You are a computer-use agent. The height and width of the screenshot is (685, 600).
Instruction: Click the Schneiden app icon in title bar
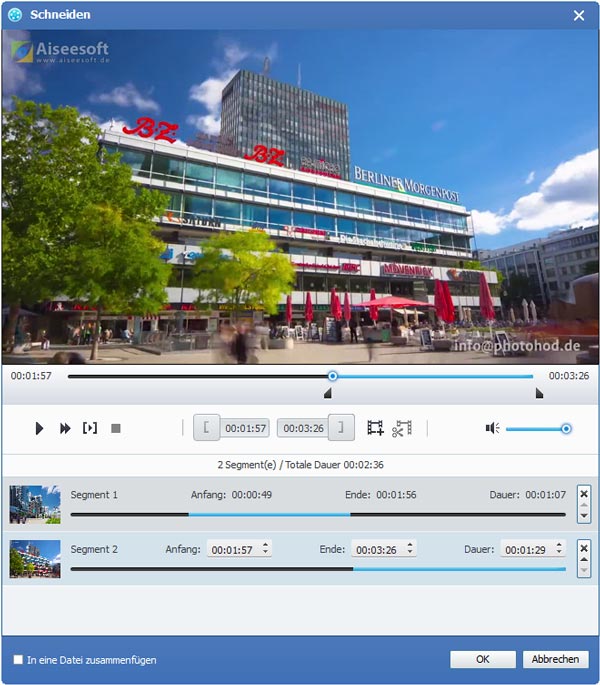[x=15, y=15]
